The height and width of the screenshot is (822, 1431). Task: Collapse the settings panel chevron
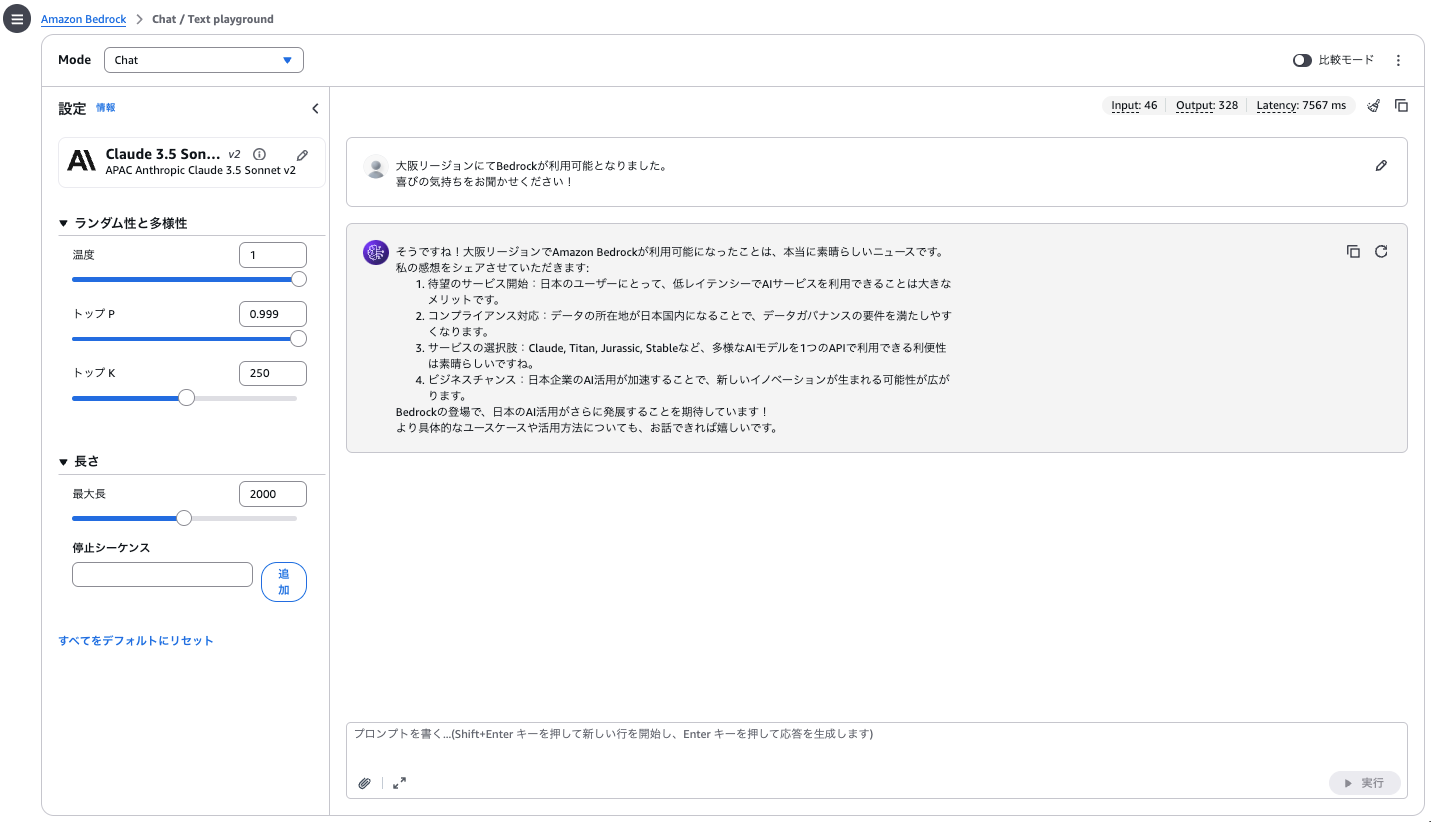pyautogui.click(x=315, y=108)
